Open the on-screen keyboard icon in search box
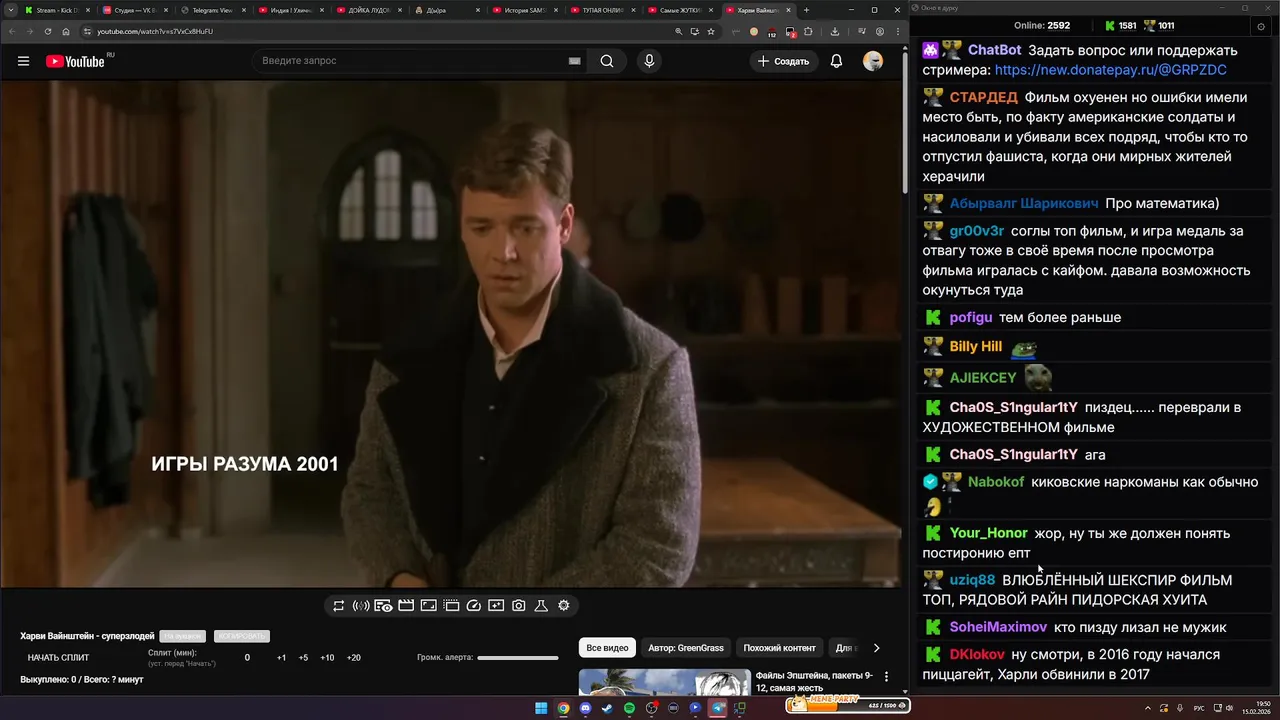 point(574,61)
